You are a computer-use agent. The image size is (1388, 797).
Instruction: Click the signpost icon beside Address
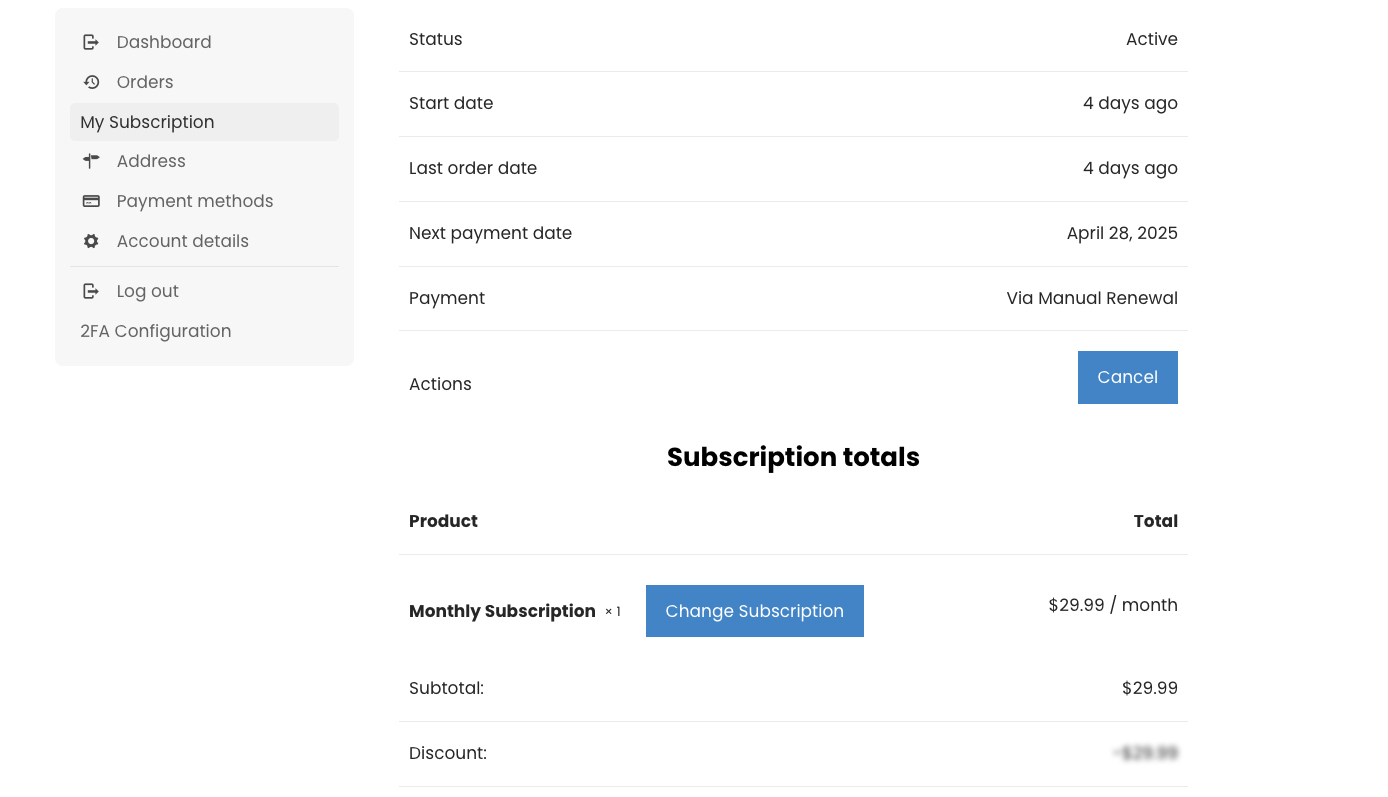click(91, 161)
